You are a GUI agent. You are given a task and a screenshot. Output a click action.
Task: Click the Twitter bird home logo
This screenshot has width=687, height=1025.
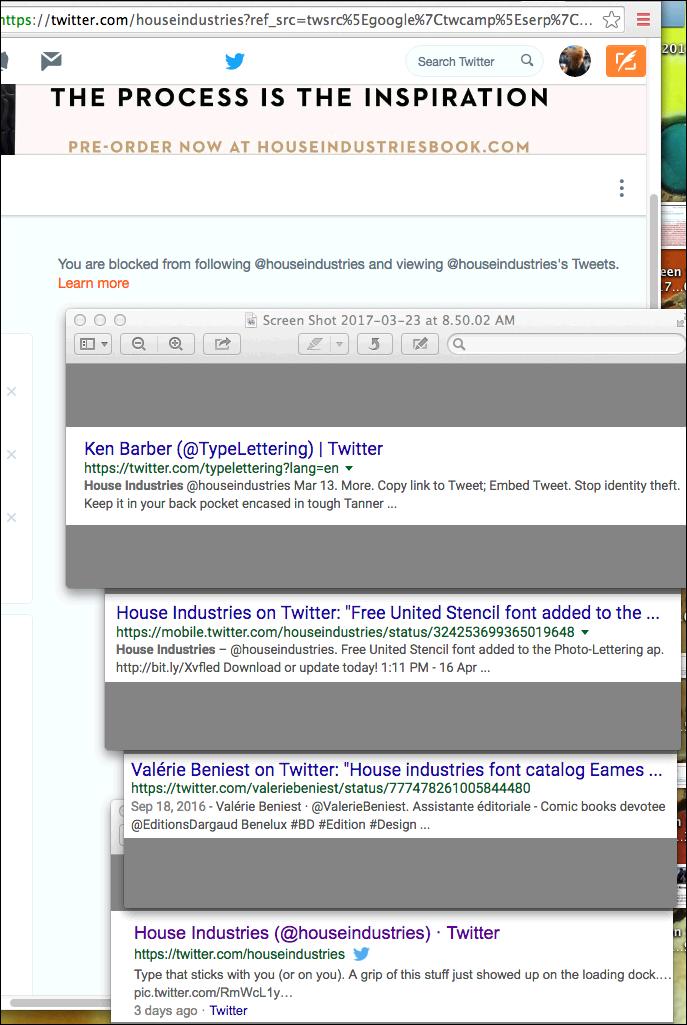click(x=235, y=61)
